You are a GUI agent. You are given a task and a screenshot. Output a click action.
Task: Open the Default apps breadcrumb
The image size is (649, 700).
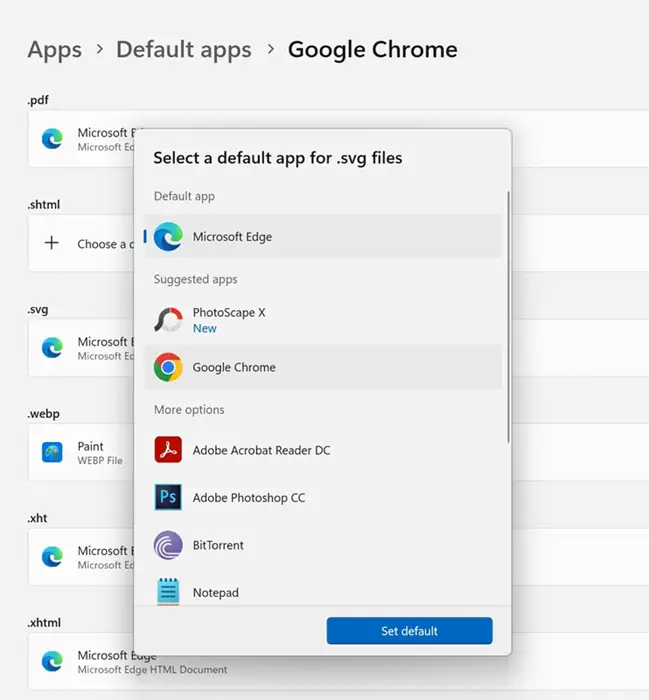(x=184, y=49)
